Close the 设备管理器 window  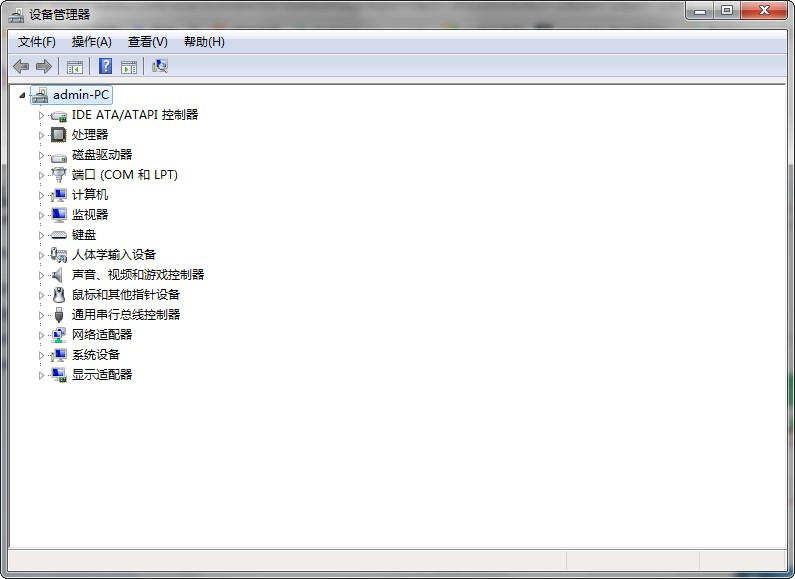point(764,11)
